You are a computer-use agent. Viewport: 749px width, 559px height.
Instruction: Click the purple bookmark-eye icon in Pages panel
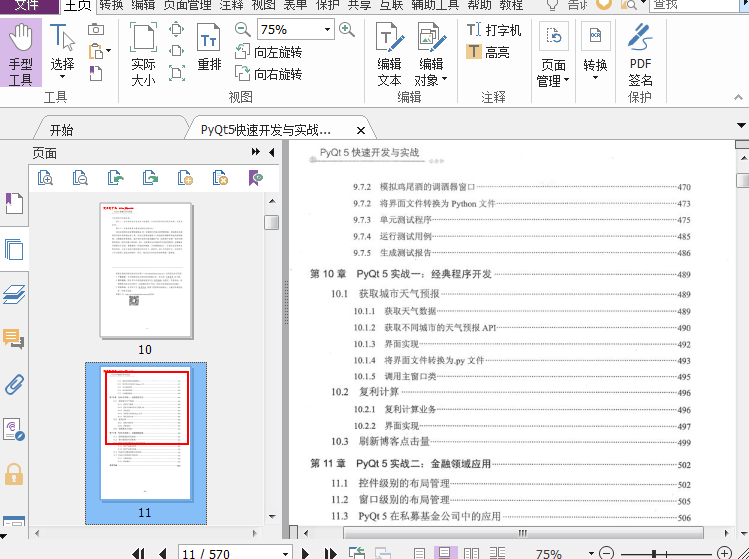click(x=256, y=178)
